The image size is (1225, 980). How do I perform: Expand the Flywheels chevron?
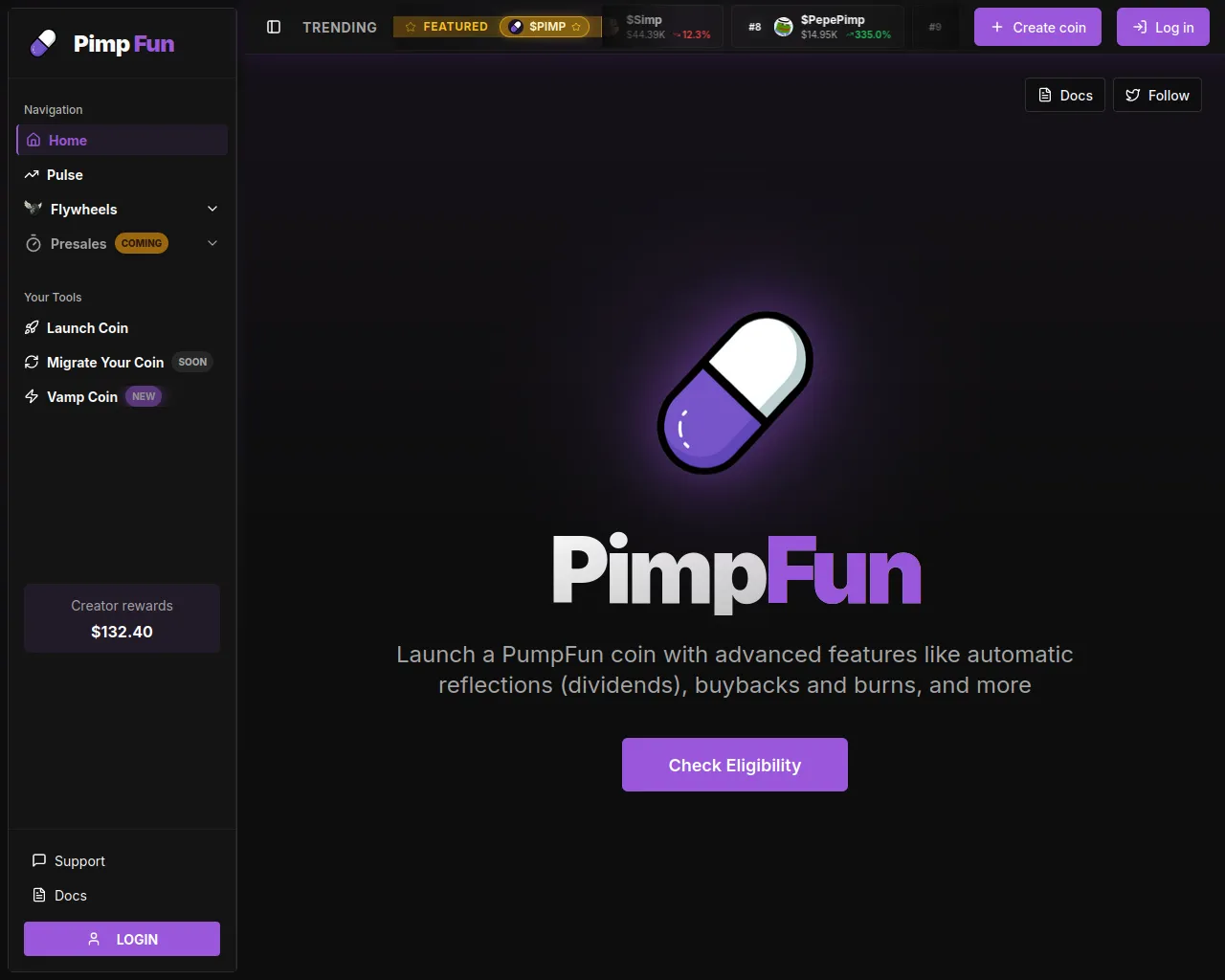[212, 209]
